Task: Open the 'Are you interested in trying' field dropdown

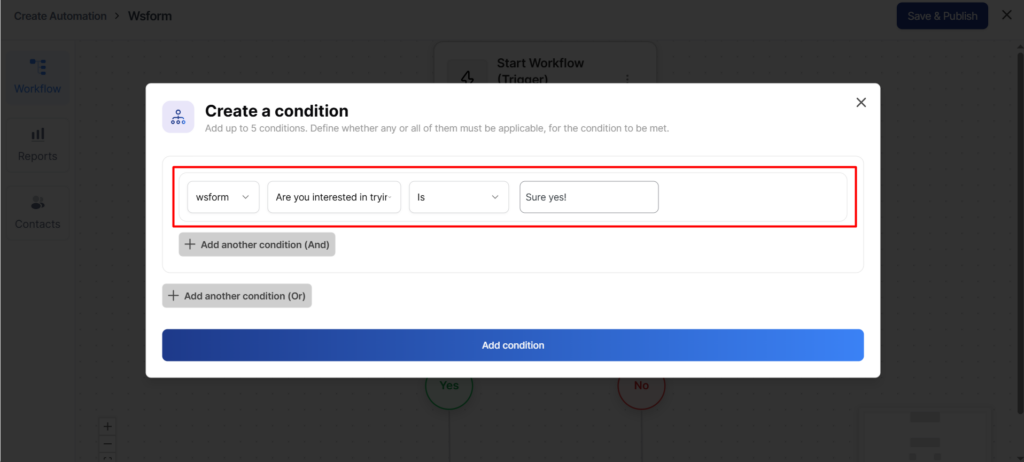Action: [334, 197]
